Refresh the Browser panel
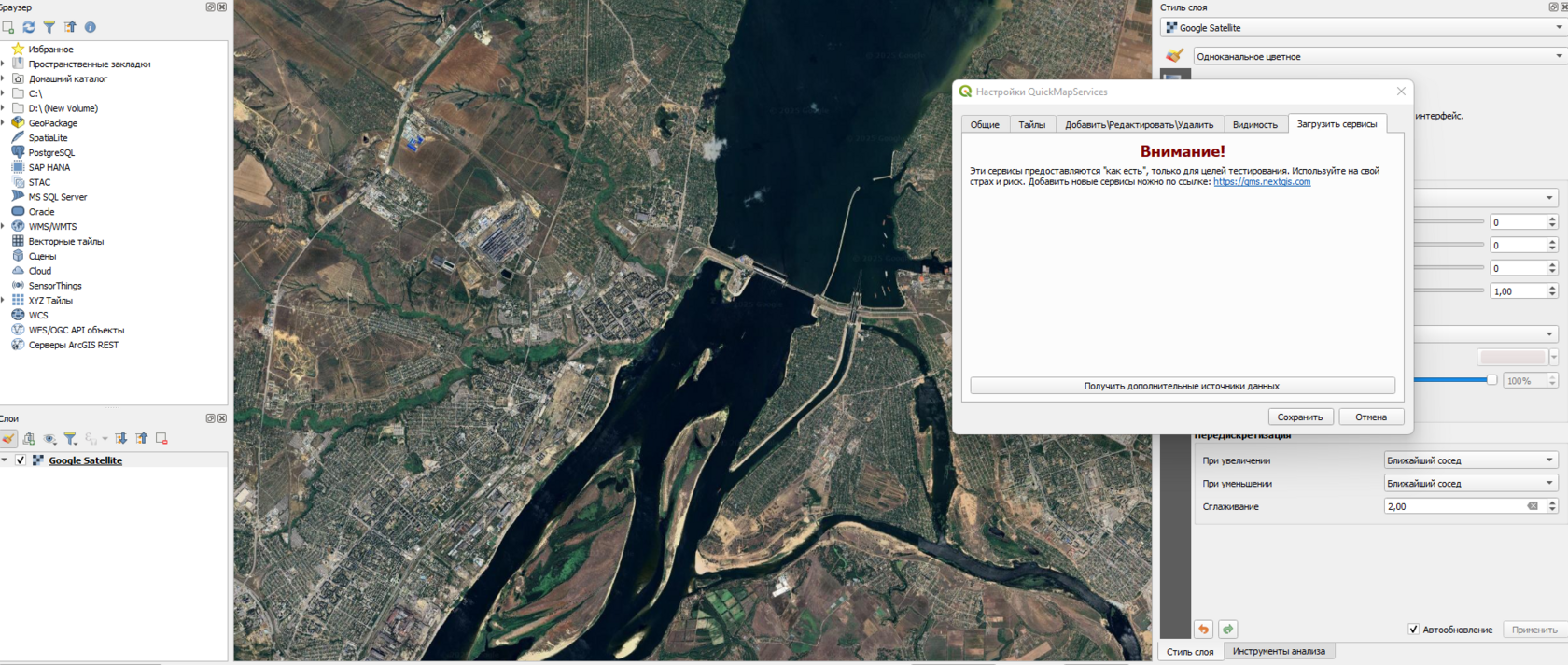Image resolution: width=1568 pixels, height=665 pixels. (x=29, y=27)
